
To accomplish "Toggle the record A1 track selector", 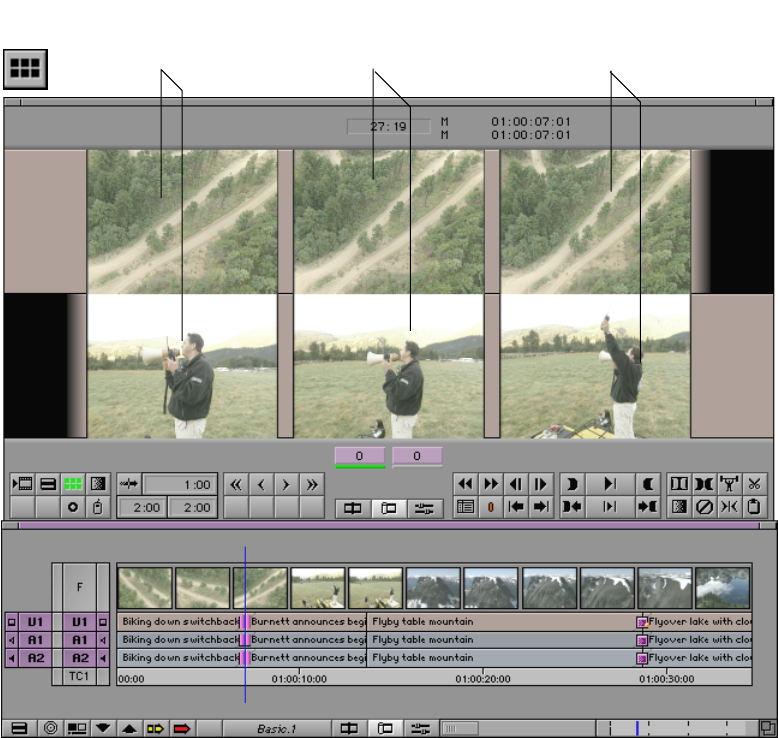I will [79, 640].
